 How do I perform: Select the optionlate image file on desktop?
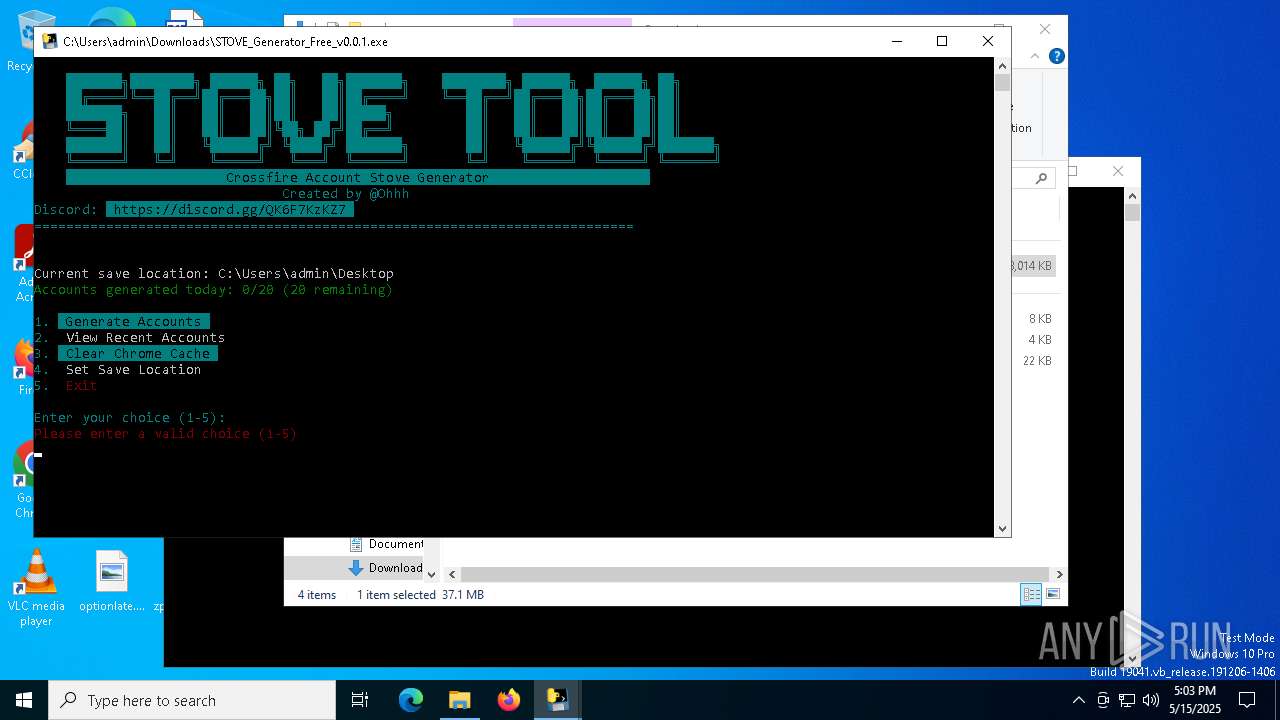point(112,581)
